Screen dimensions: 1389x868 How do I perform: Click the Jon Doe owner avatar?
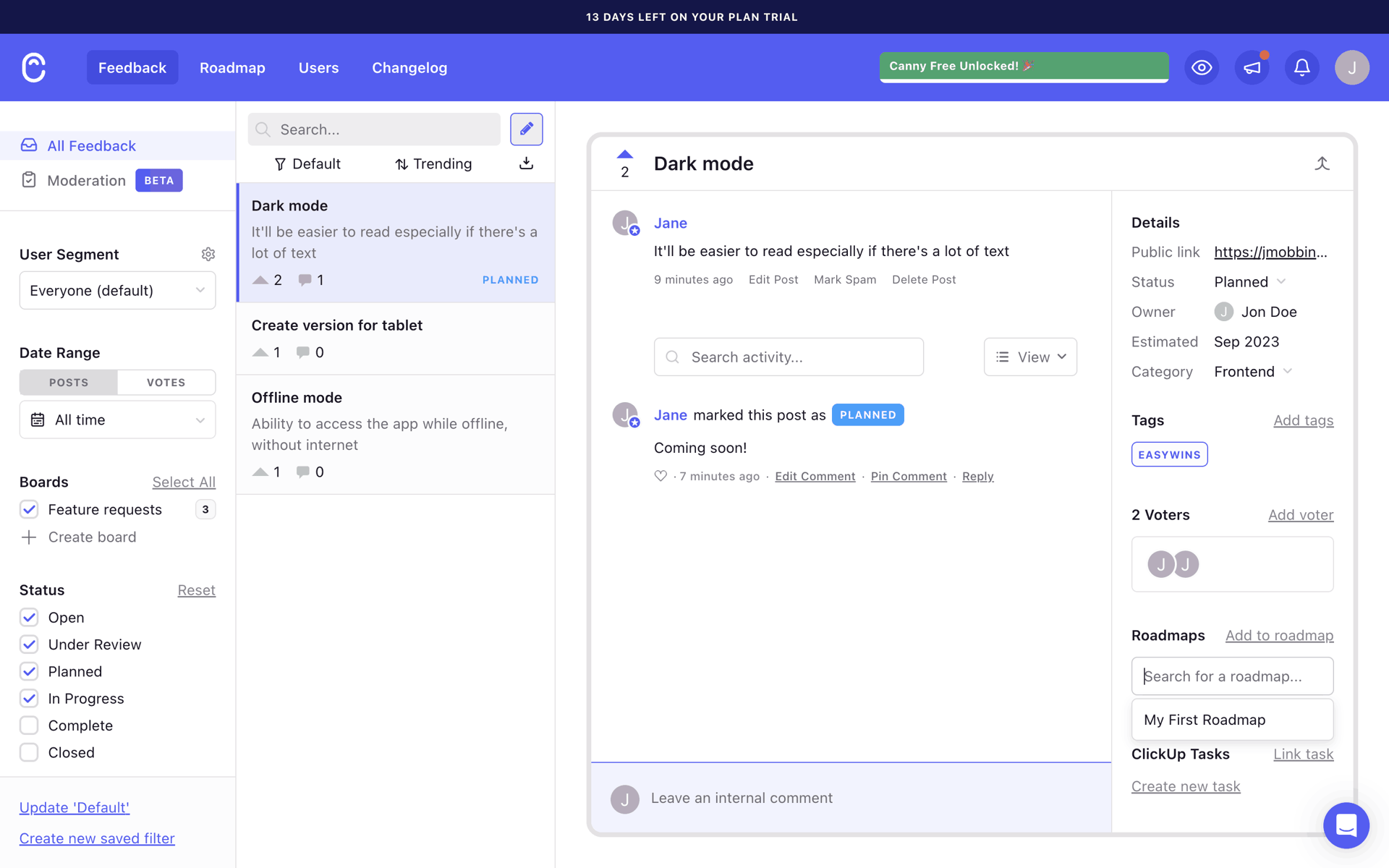point(1223,312)
